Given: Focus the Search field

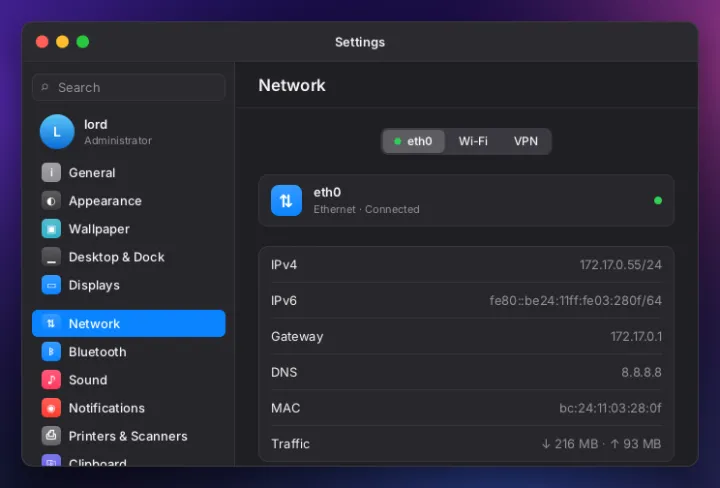Looking at the screenshot, I should 129,87.
